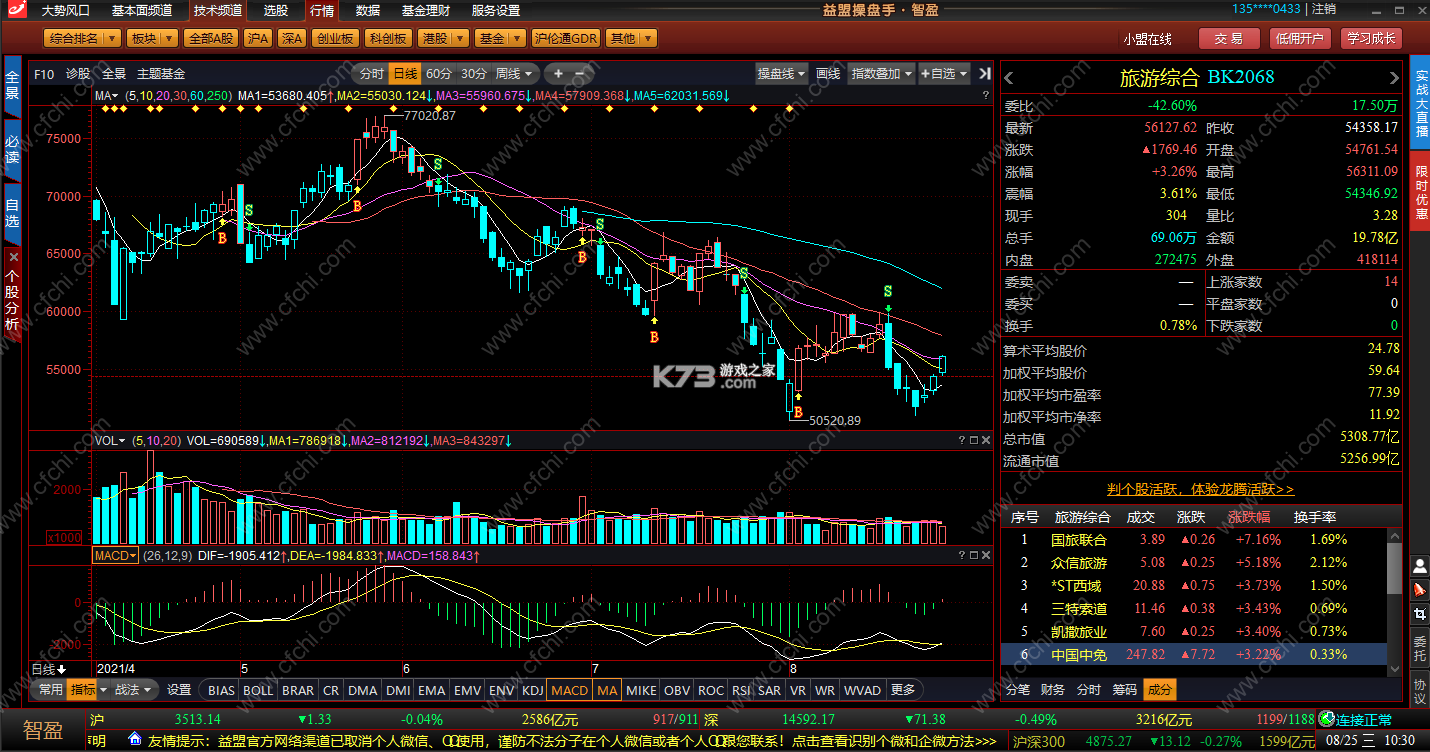Viewport: 1430px width, 752px height.
Task: Sort constituents by 换手率 column header
Action: [x=1315, y=517]
